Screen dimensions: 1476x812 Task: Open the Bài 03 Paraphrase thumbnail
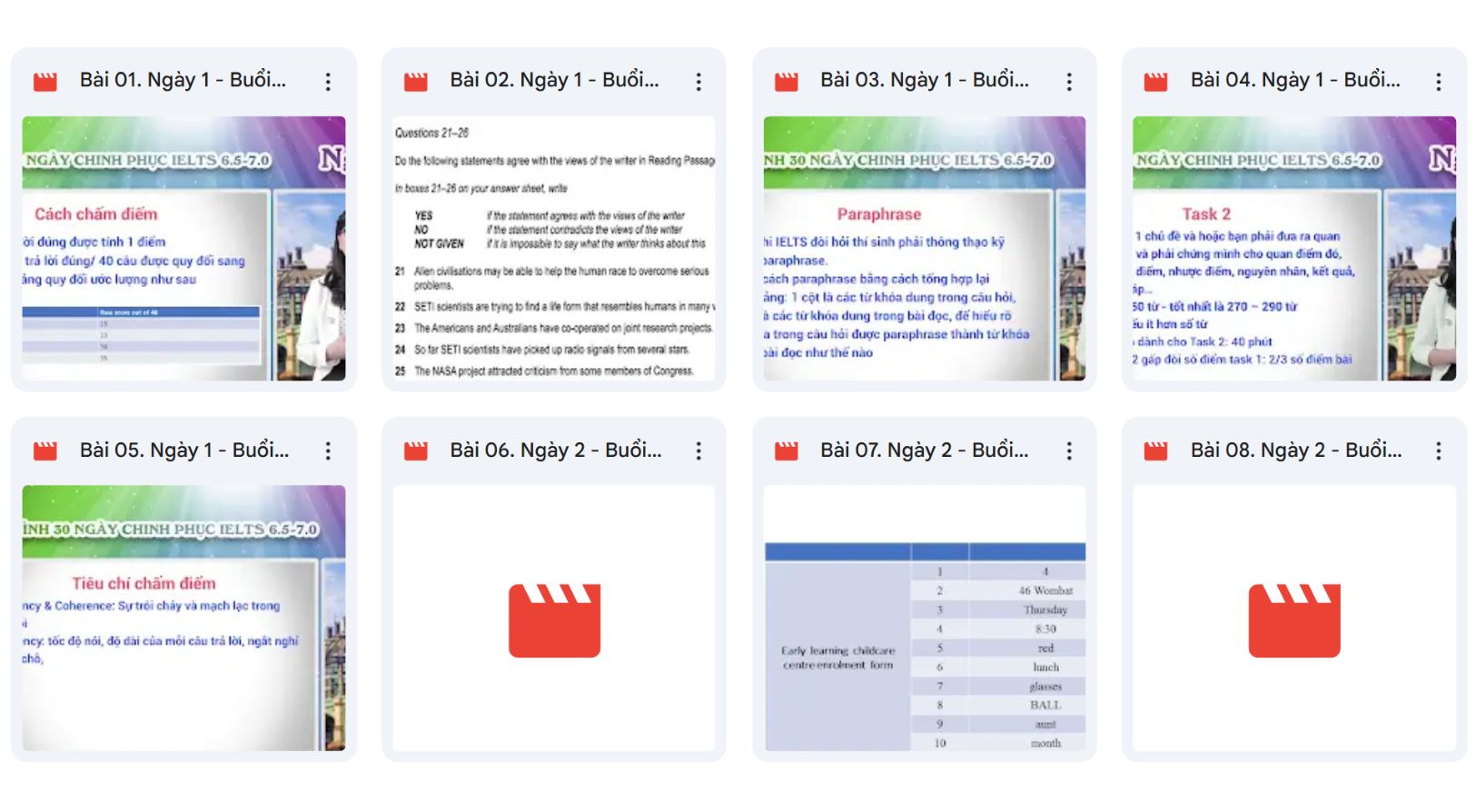click(x=925, y=248)
